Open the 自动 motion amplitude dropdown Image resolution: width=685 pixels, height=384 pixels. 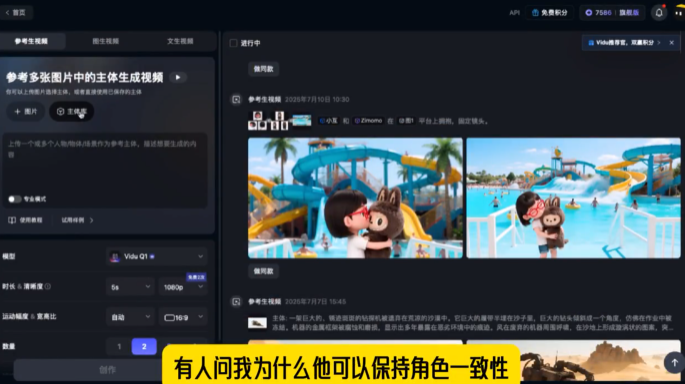pyautogui.click(x=131, y=317)
